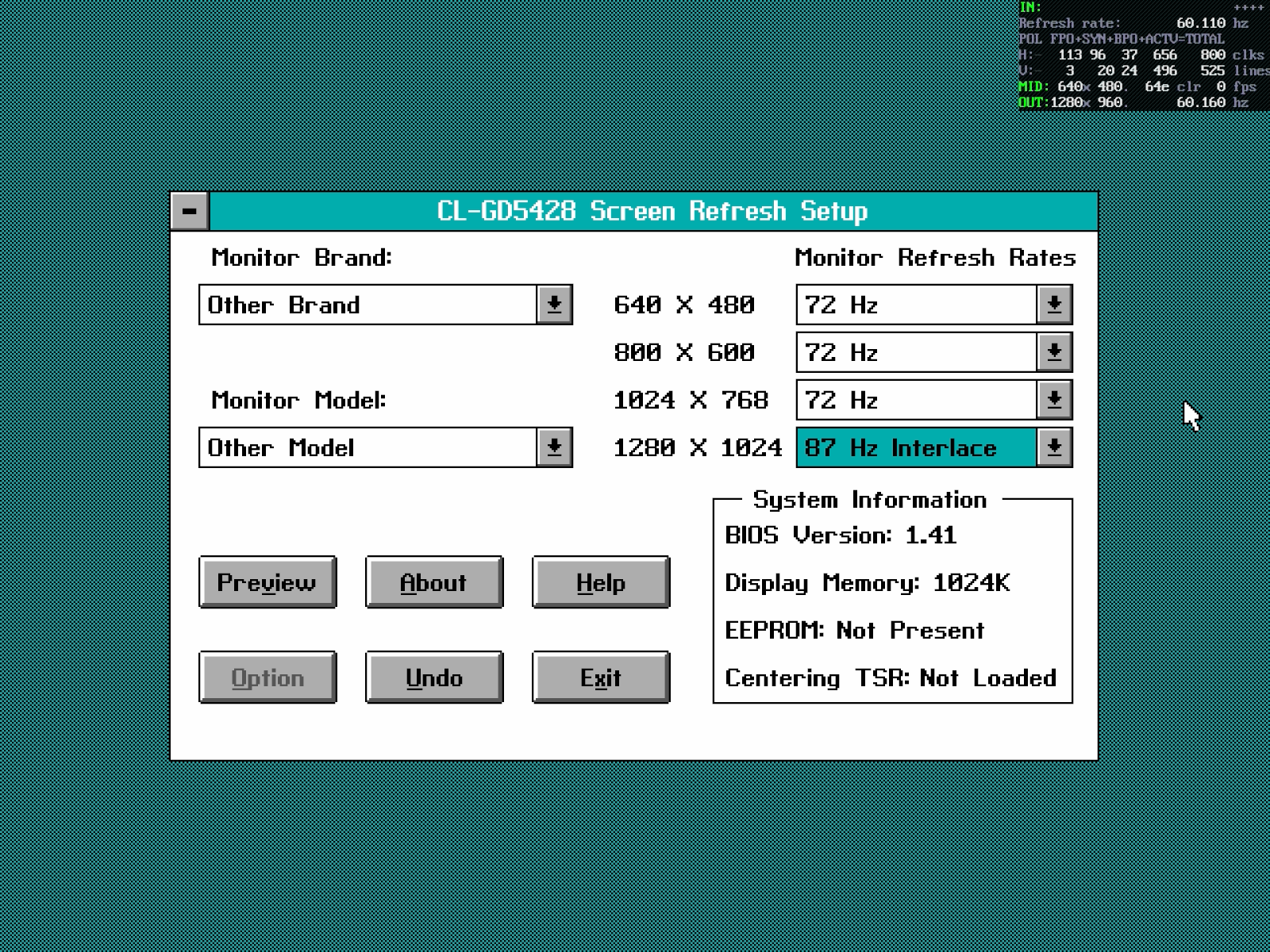Viewport: 1270px width, 952px height.
Task: Click the CL-GD5428 Screen Refresh Setup title bar
Action: coord(652,211)
